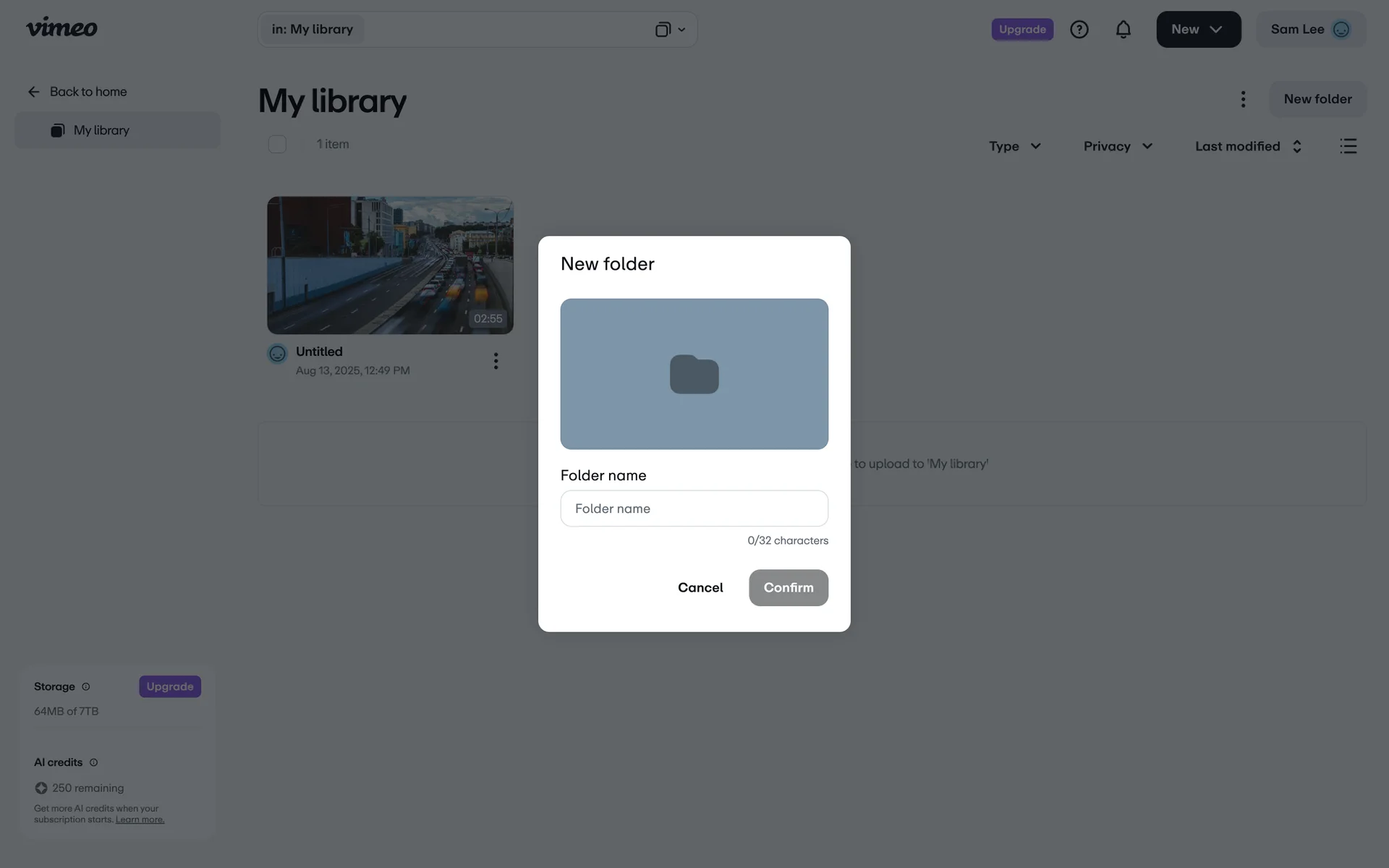This screenshot has height=868, width=1389.
Task: Click Storage info icon
Action: 86,686
